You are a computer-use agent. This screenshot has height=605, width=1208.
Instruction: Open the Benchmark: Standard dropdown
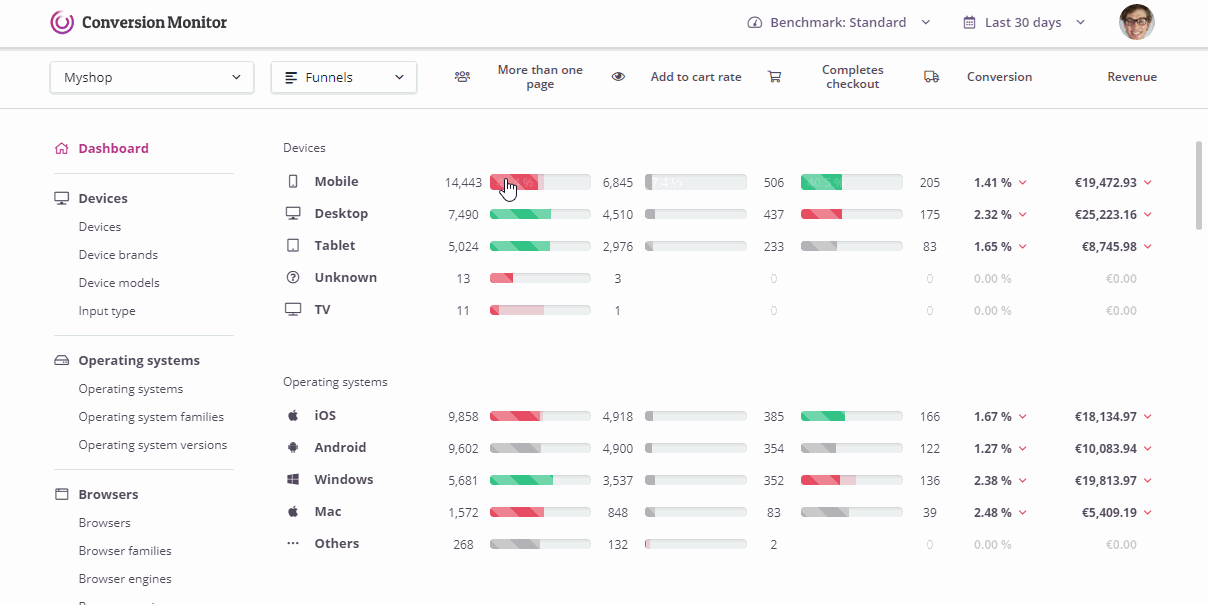[838, 21]
